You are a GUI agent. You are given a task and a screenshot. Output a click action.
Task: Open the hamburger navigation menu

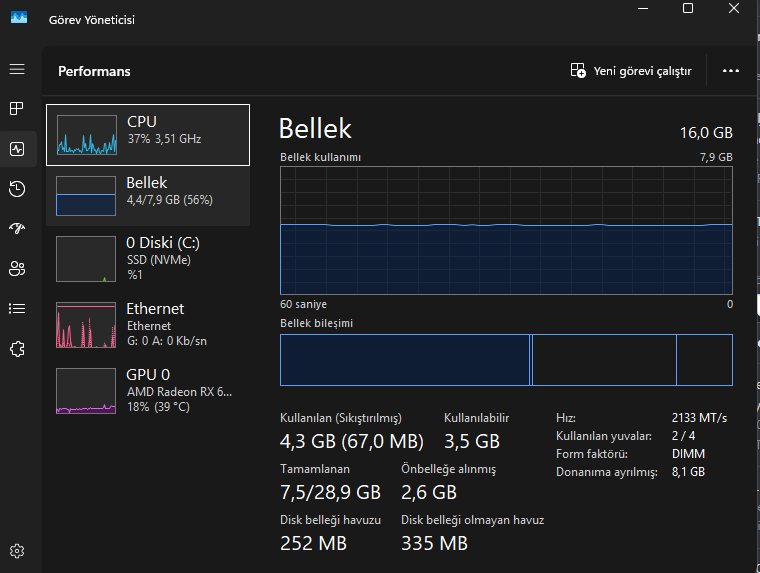(x=17, y=69)
